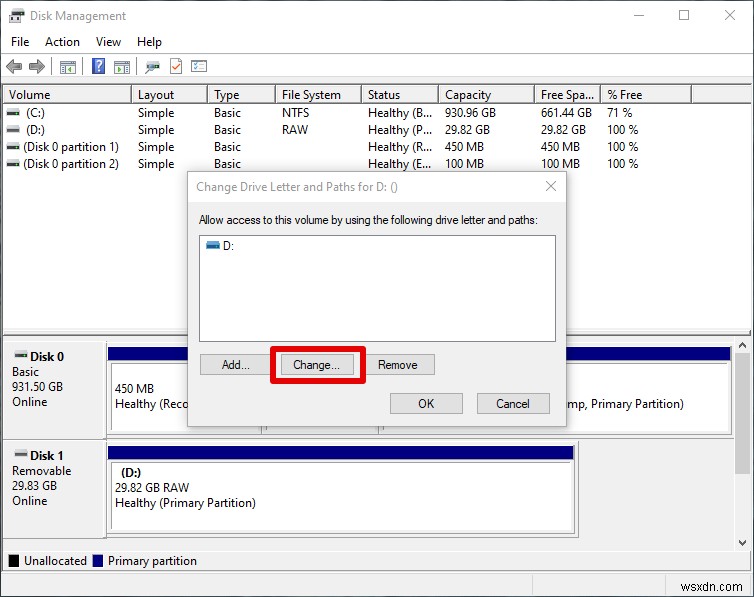Click the 930.96 GB capacity cell

[470, 113]
